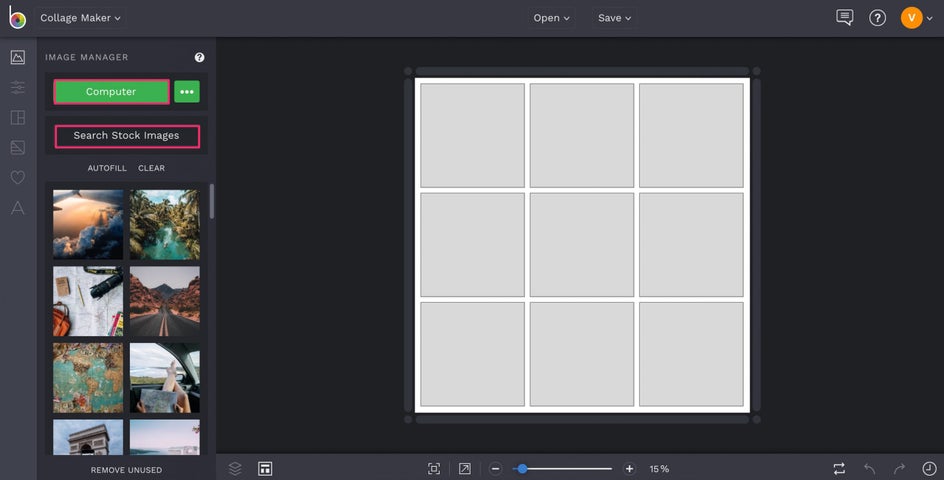944x480 pixels.
Task: Select the vintage world map thumbnail
Action: (88, 378)
